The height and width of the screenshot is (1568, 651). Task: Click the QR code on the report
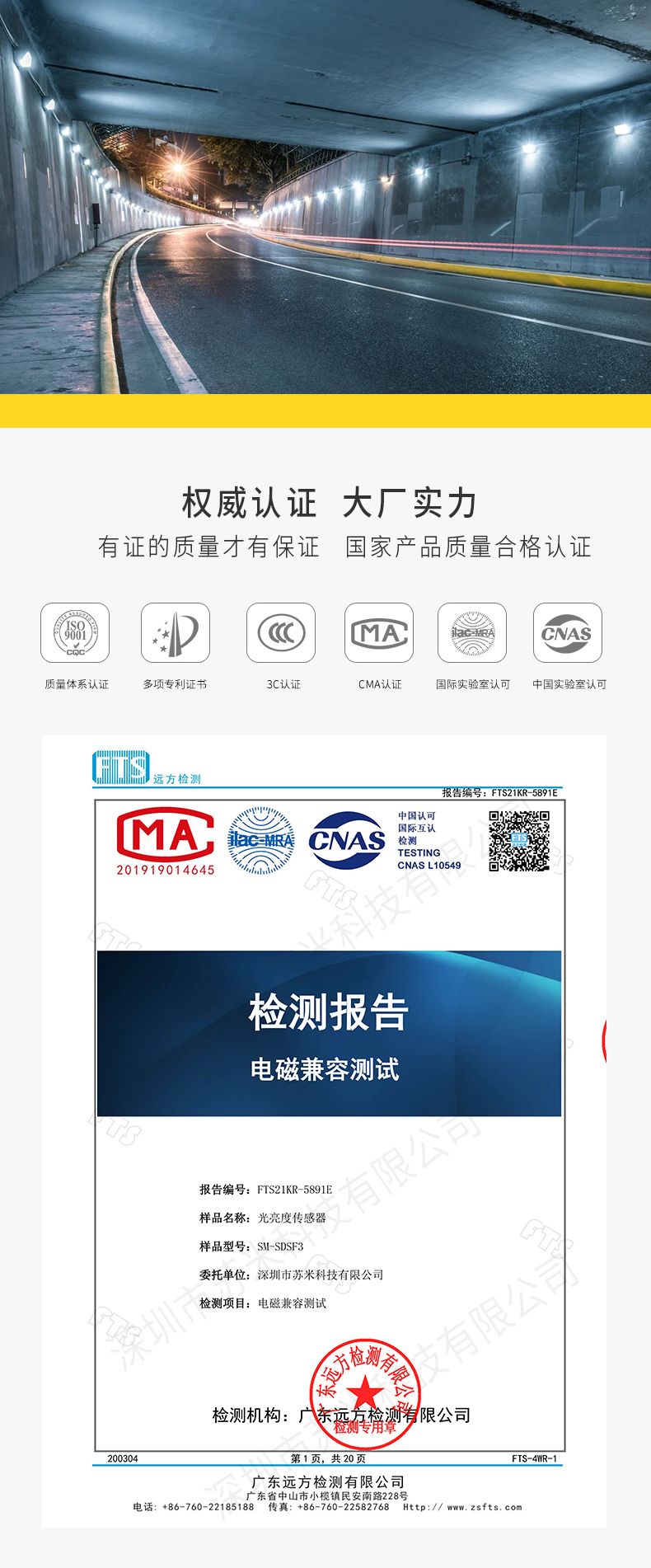click(x=519, y=841)
